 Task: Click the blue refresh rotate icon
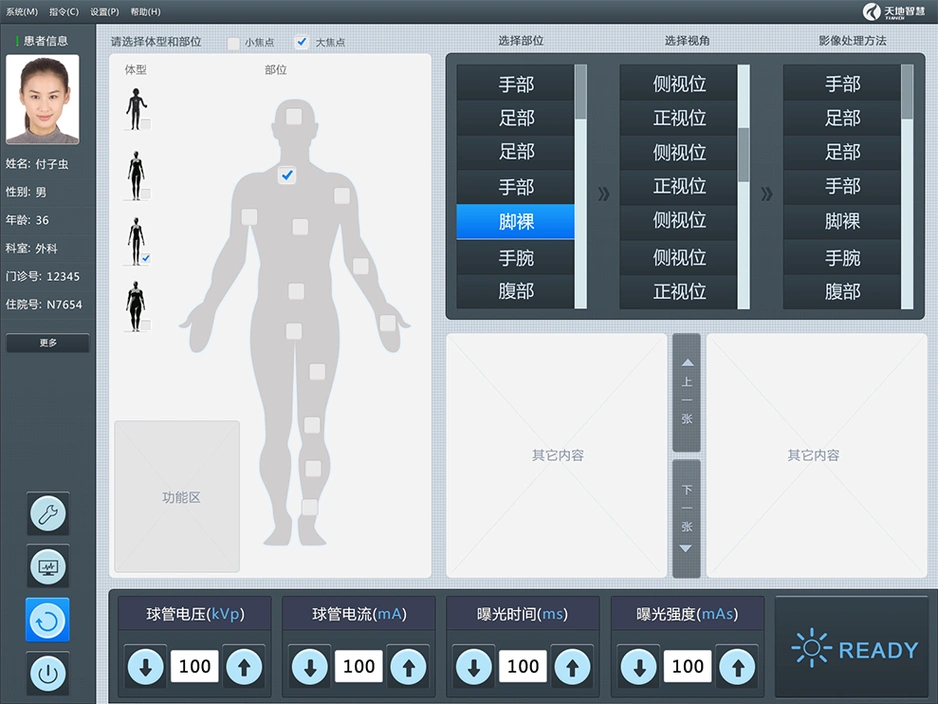(48, 620)
